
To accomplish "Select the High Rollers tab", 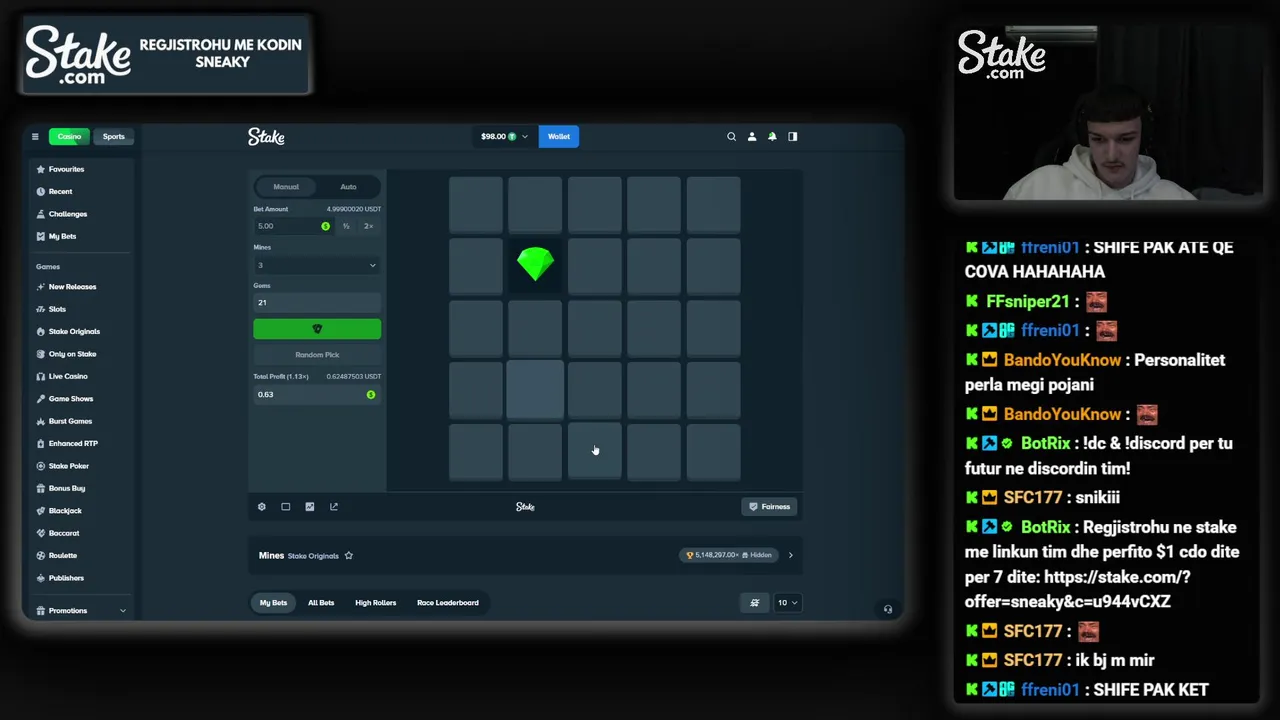I will click(x=375, y=603).
